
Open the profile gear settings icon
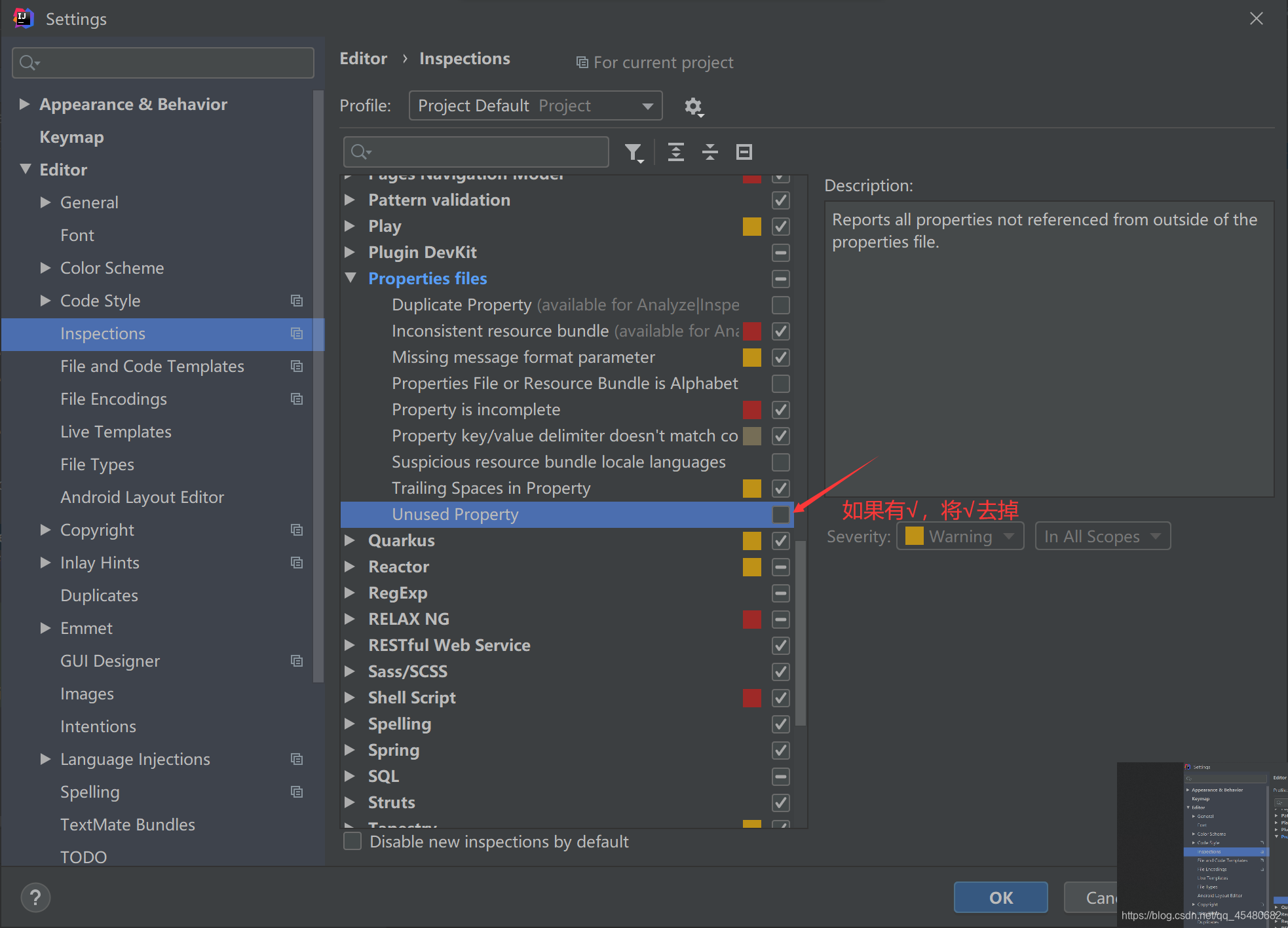point(693,106)
